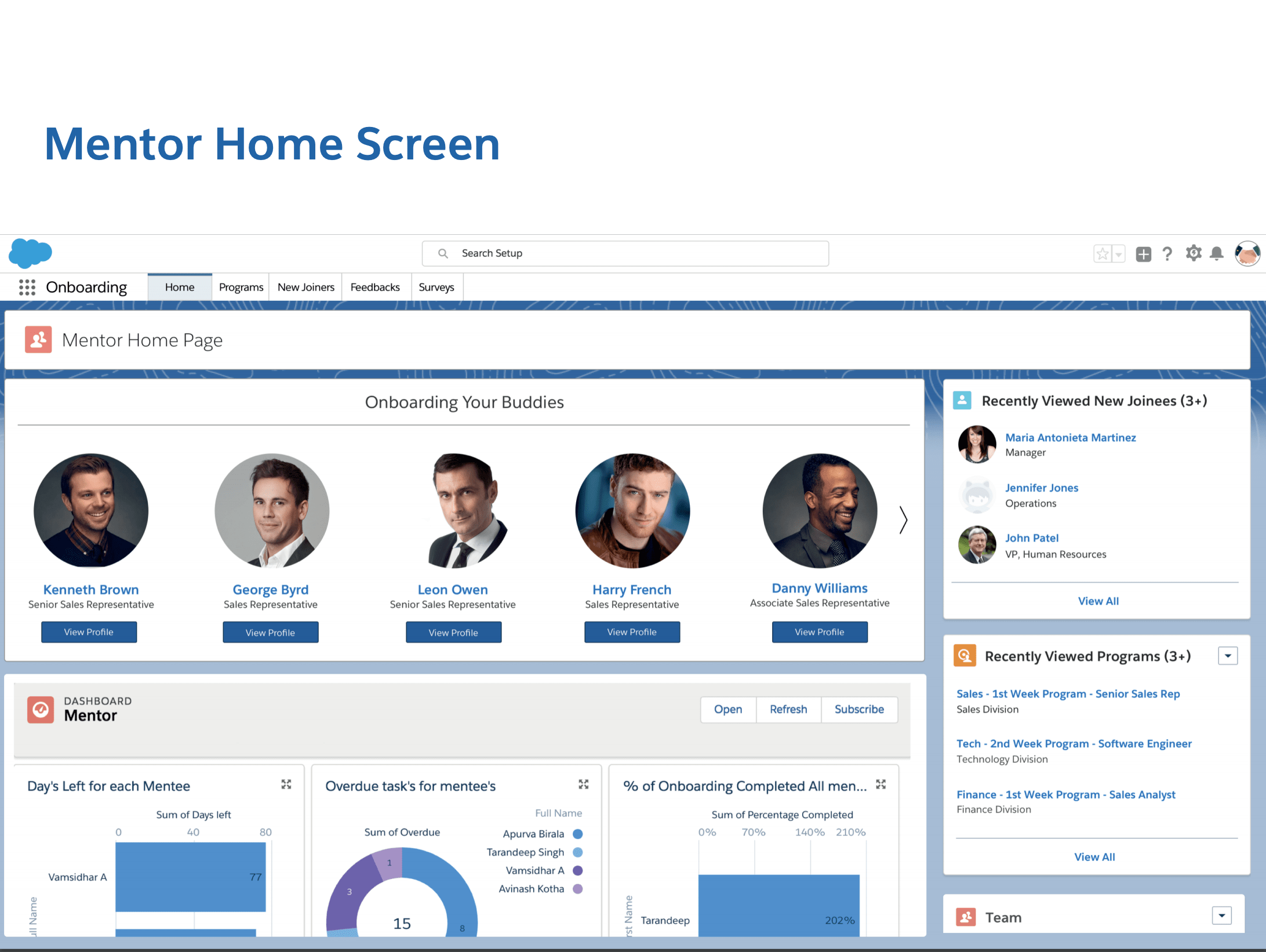Switch to the Programs tab

(x=241, y=288)
